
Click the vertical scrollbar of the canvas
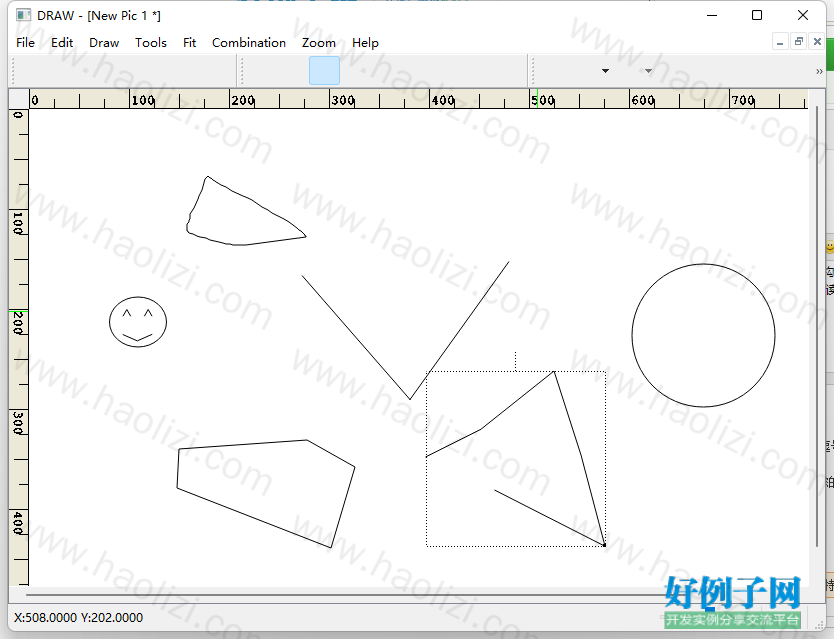817,326
